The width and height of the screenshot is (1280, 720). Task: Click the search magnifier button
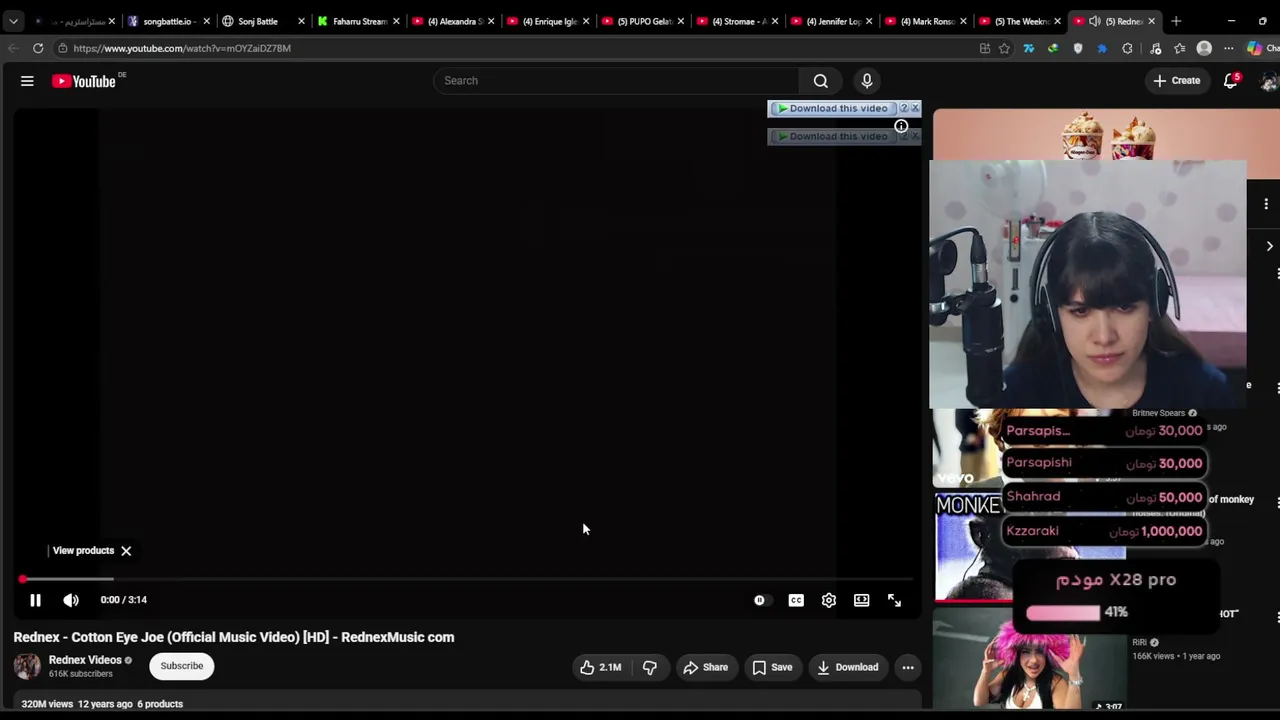coord(820,81)
